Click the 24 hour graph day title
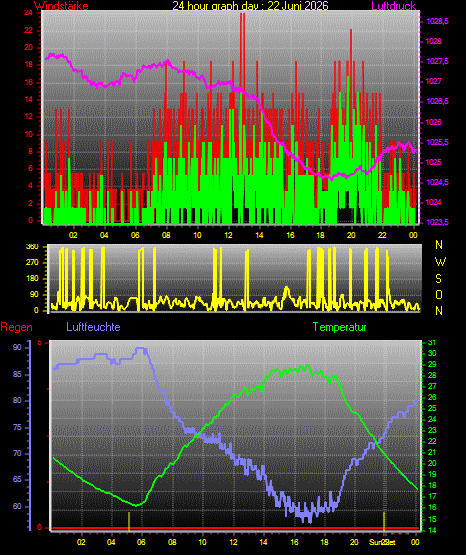This screenshot has width=466, height=555. pos(250,5)
